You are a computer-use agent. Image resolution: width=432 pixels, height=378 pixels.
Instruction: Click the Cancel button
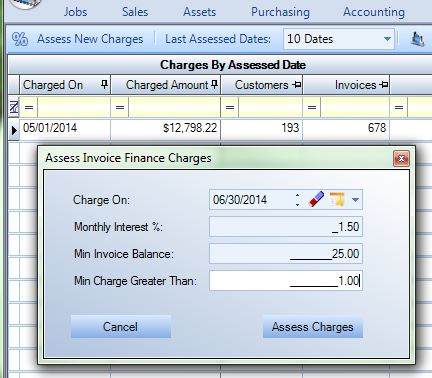121,327
